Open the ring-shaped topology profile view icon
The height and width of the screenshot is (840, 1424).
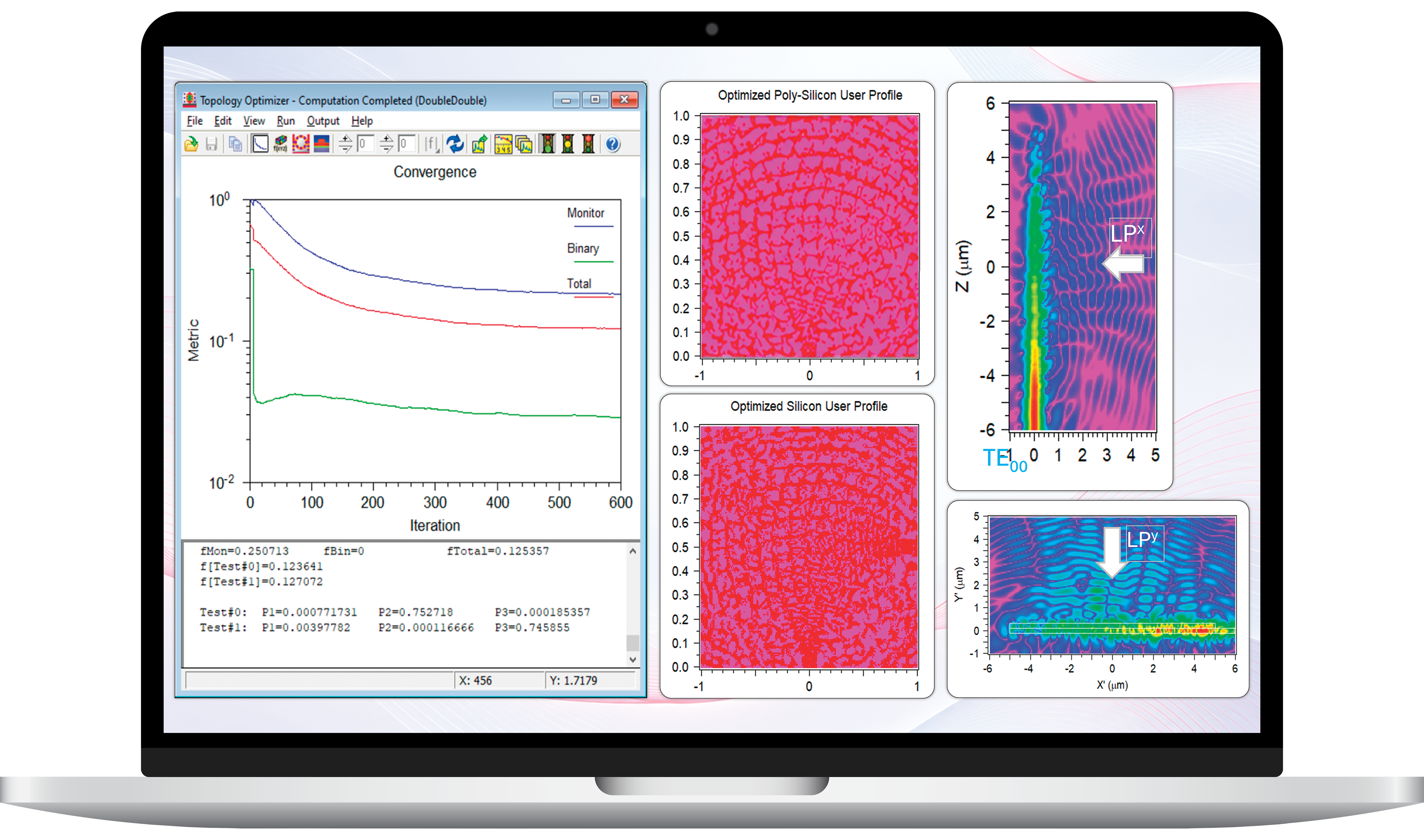300,144
